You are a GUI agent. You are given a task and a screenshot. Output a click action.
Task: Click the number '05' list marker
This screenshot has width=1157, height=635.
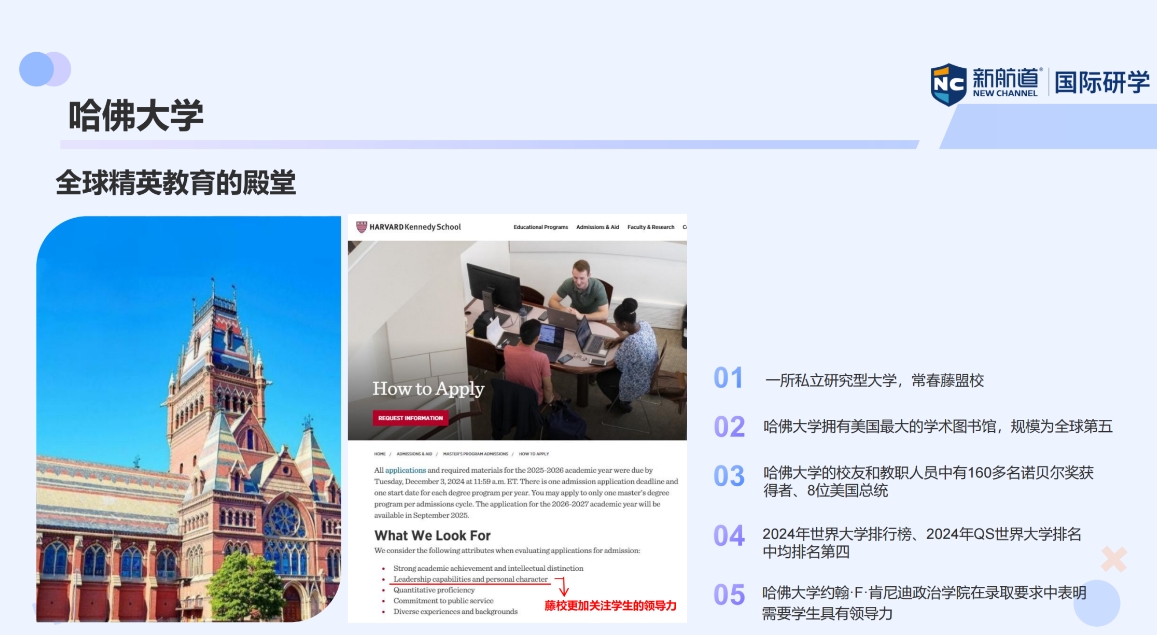tap(729, 595)
